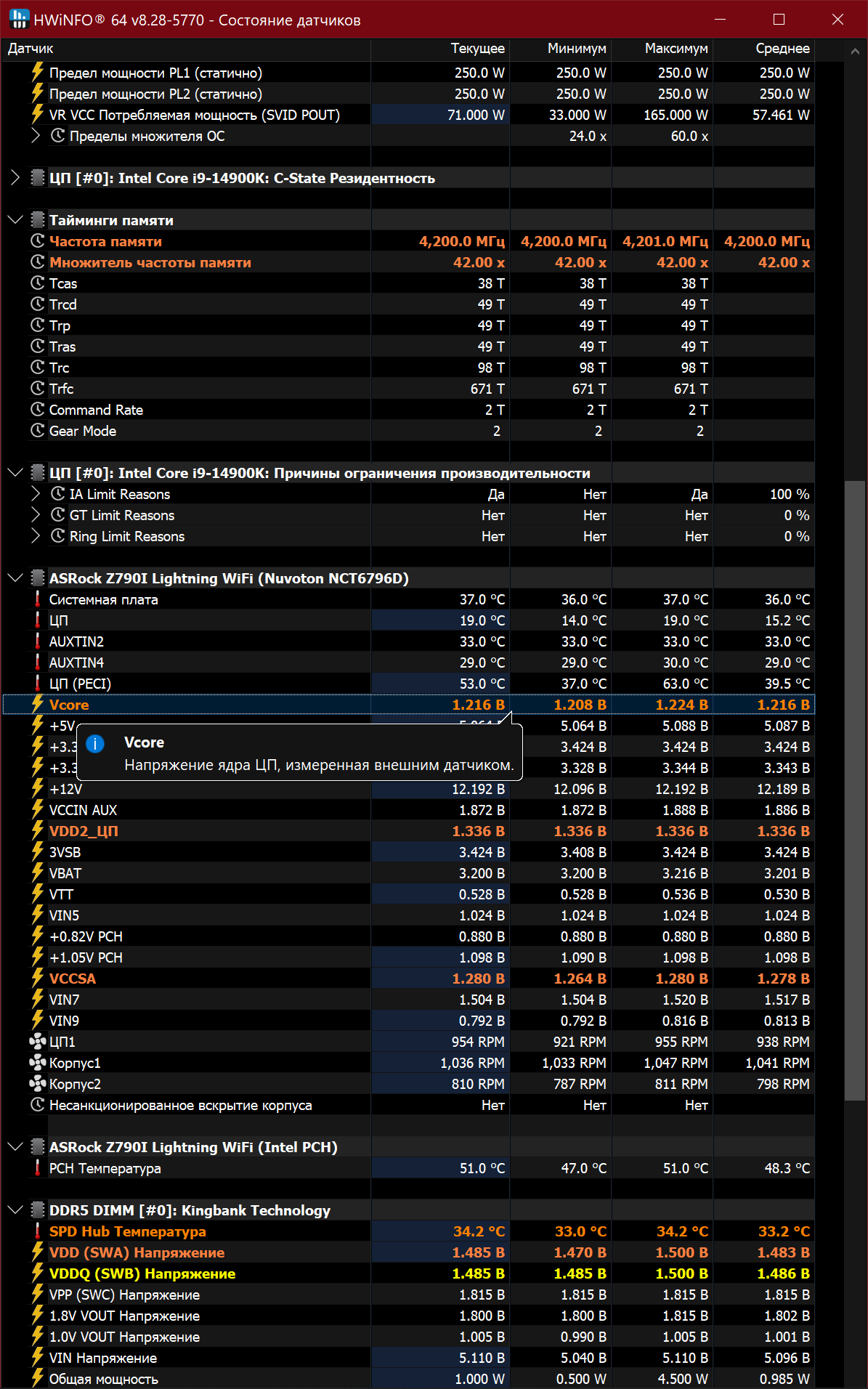Viewport: 868px width, 1389px height.
Task: Click the Trc timing row
Action: 408,368
